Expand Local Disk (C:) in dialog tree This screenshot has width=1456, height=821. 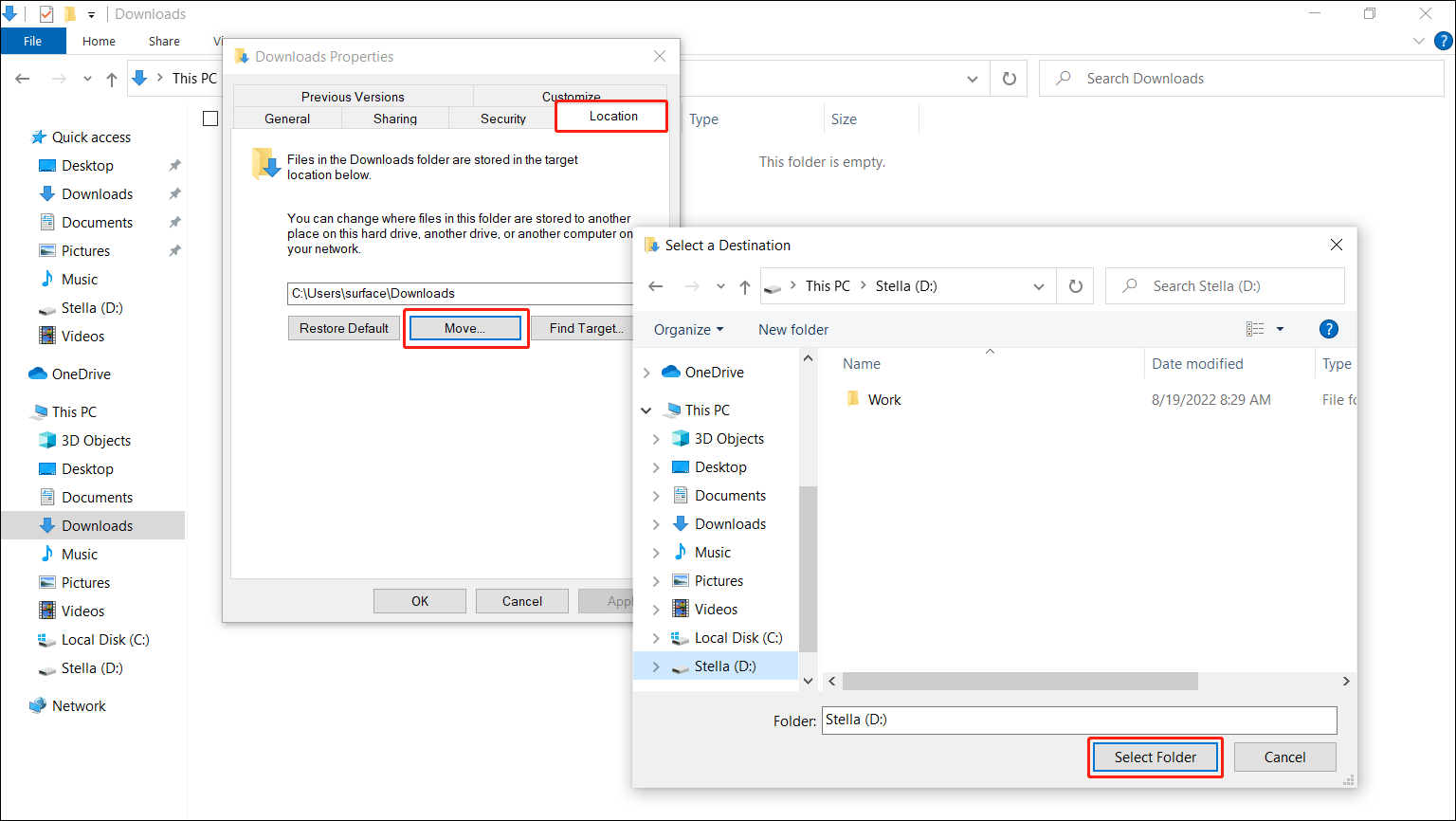pyautogui.click(x=656, y=638)
